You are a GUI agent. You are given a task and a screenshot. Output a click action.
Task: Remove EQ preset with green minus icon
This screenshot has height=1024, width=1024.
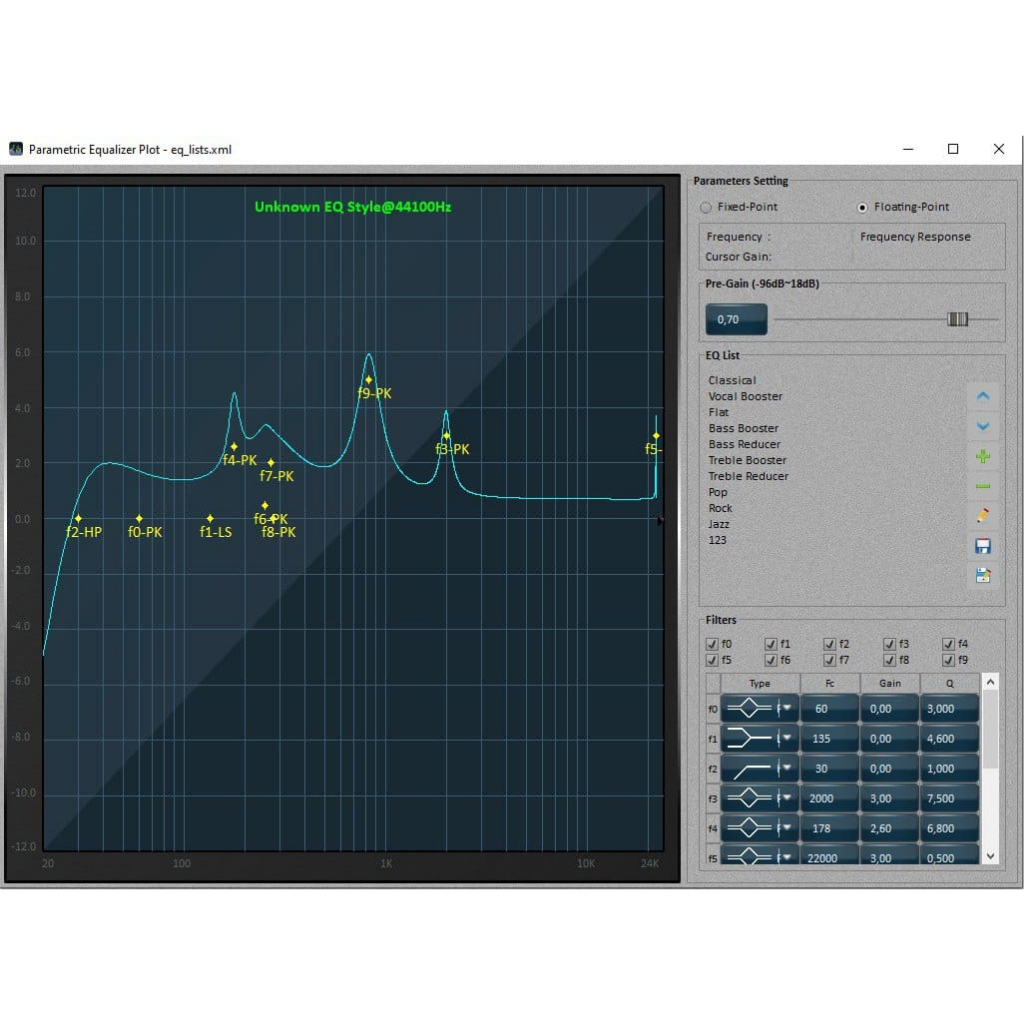pyautogui.click(x=982, y=486)
